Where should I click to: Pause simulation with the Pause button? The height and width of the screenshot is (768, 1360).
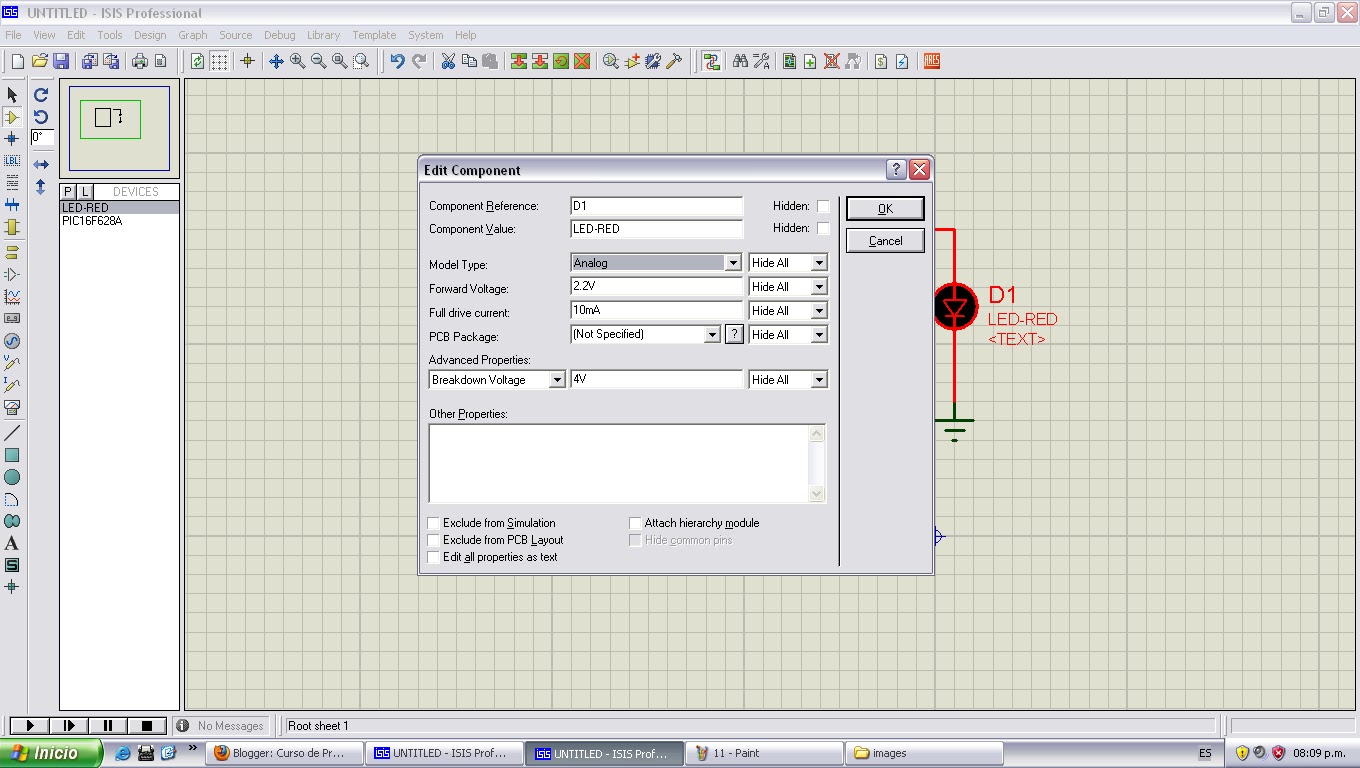(x=108, y=726)
